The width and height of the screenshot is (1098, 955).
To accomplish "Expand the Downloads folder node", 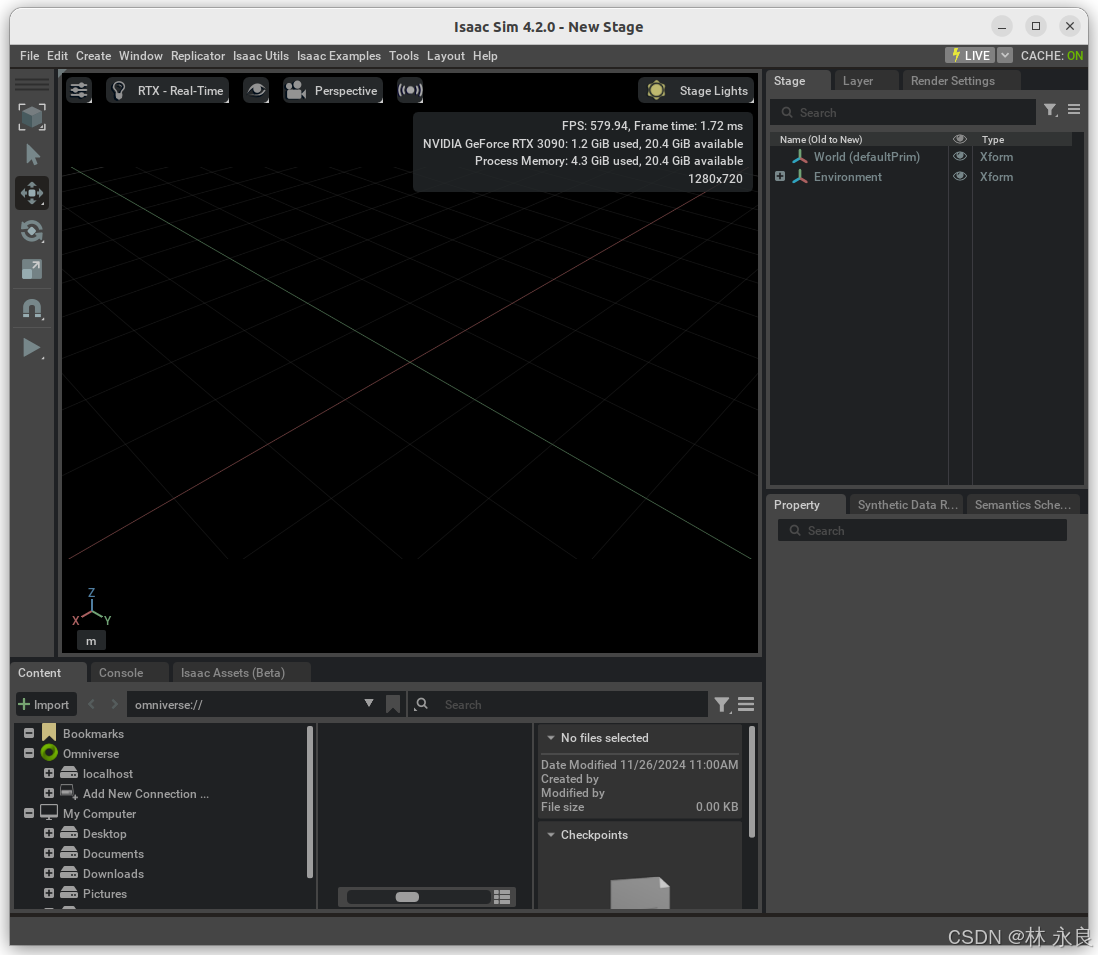I will point(49,873).
